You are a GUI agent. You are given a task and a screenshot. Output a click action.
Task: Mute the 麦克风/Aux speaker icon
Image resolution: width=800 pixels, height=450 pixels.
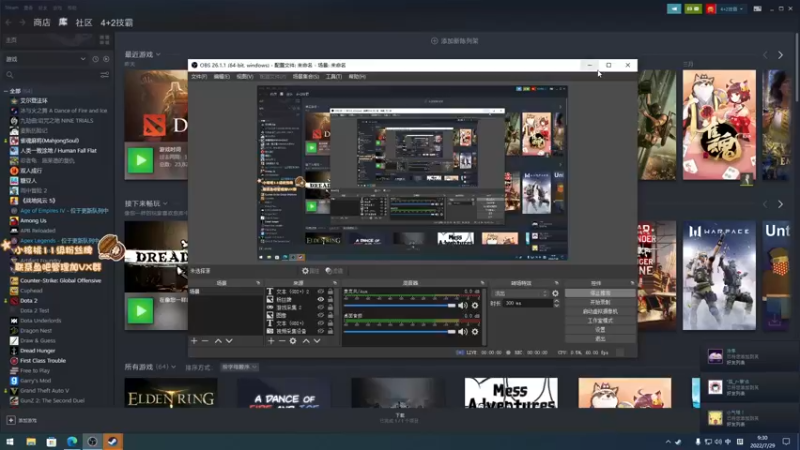(463, 305)
